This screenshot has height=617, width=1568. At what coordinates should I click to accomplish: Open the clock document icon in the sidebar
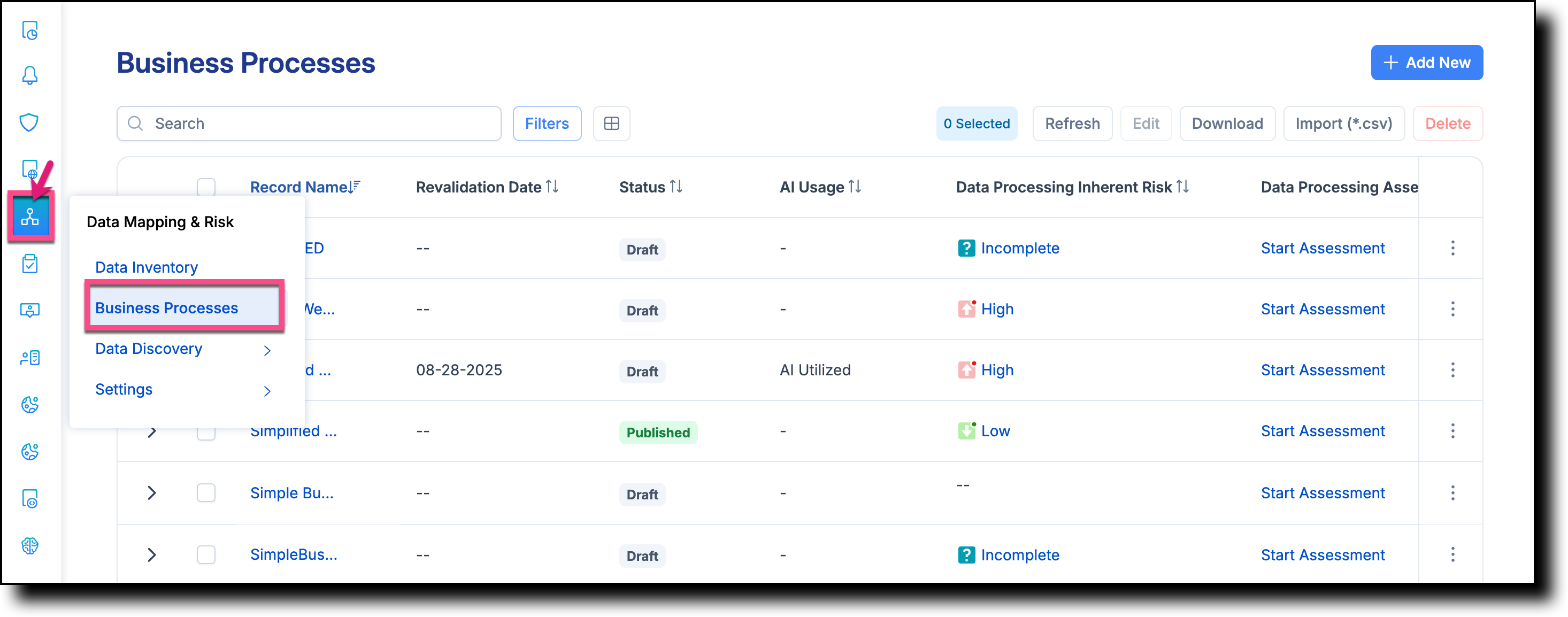click(x=30, y=30)
